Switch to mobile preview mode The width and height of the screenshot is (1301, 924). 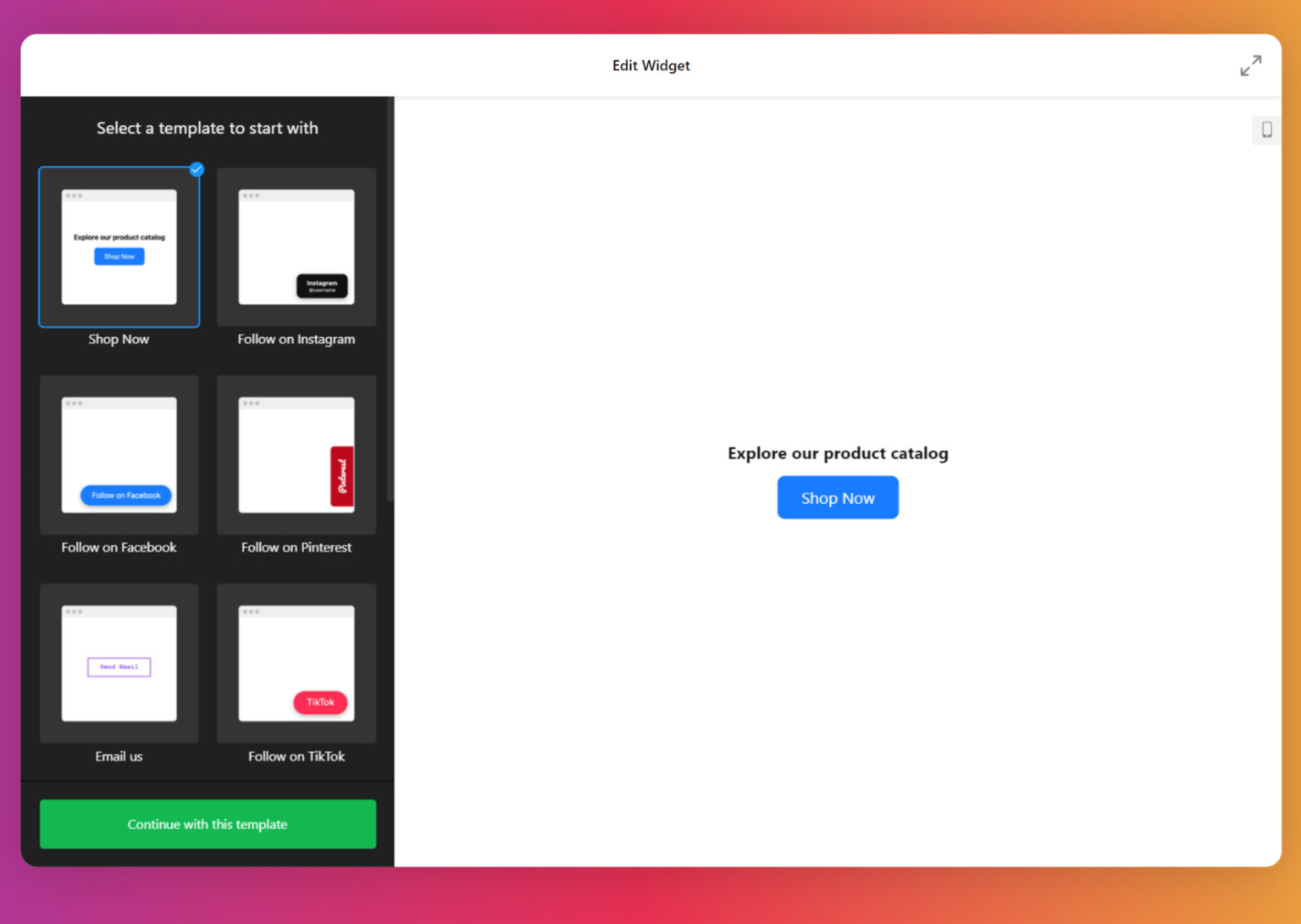(1266, 130)
